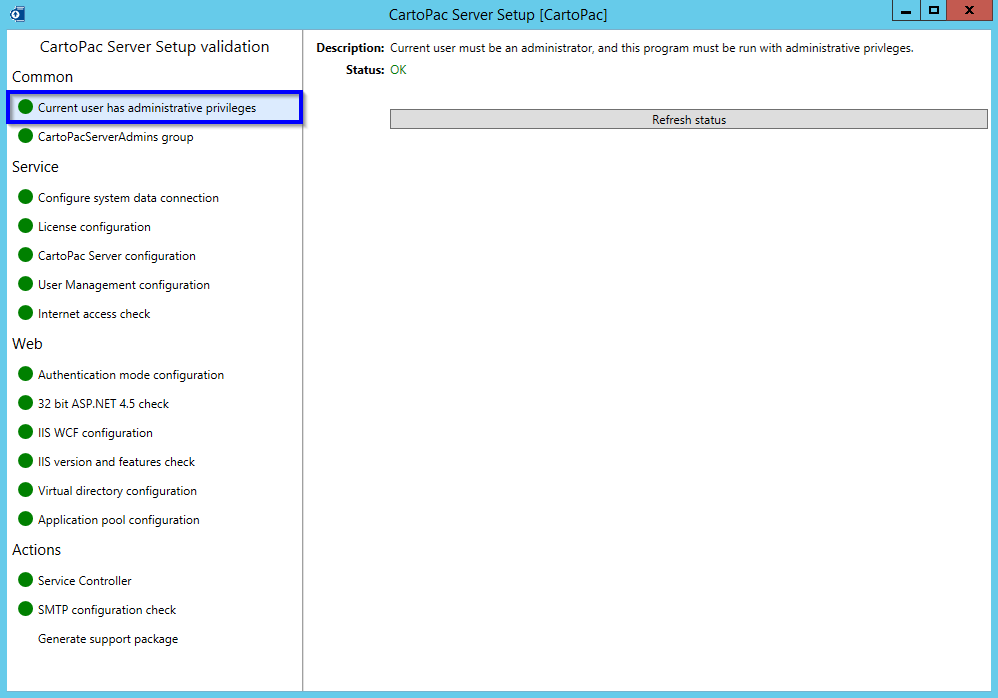
Task: Click green status dot beside CartoPacServerAdmins group
Action: (x=25, y=136)
